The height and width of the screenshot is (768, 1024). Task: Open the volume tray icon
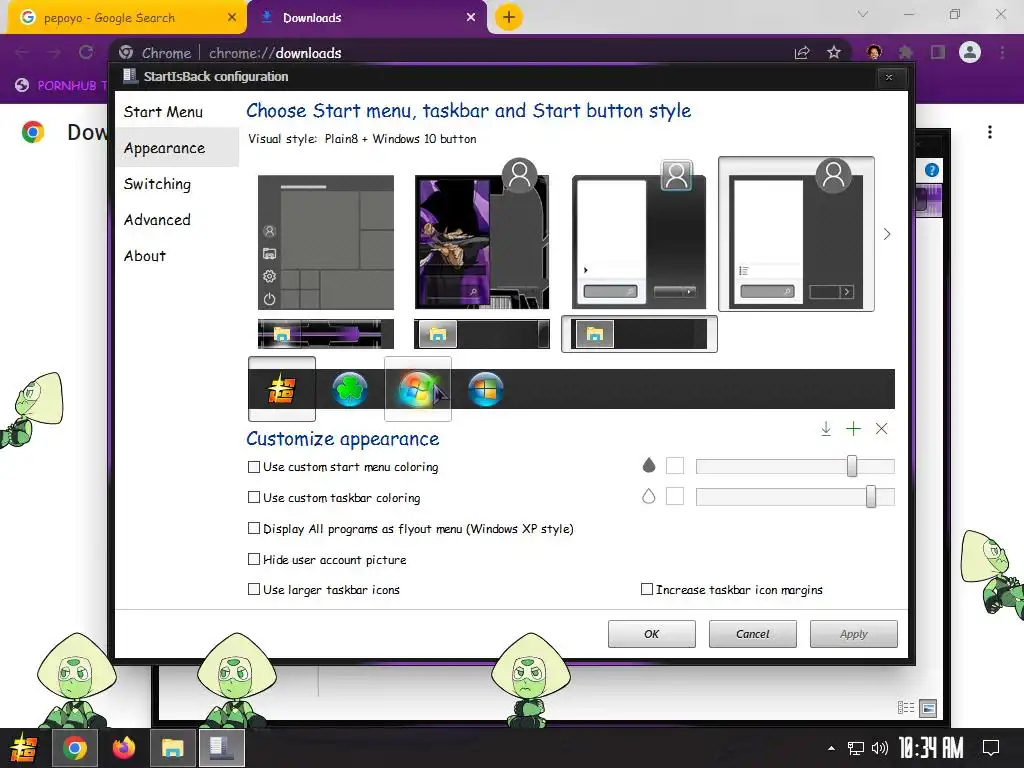(880, 748)
